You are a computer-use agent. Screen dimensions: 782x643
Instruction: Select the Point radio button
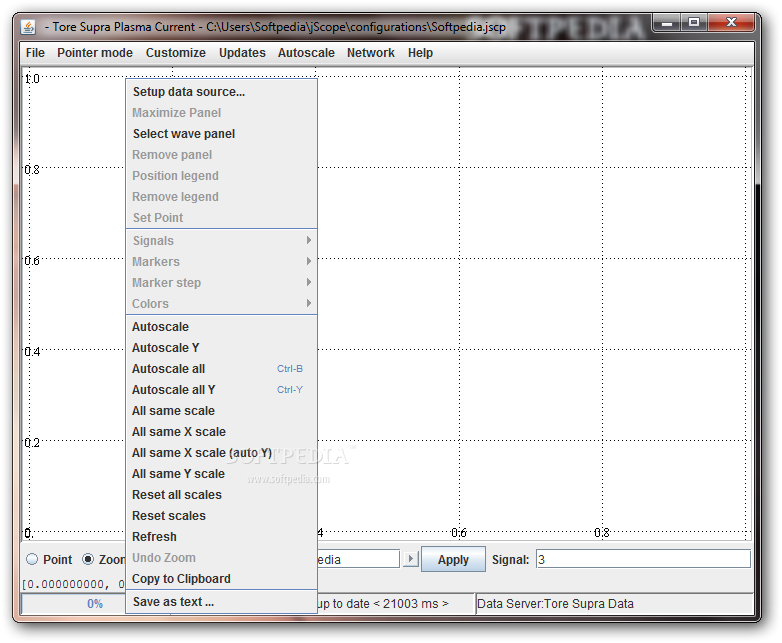click(32, 559)
